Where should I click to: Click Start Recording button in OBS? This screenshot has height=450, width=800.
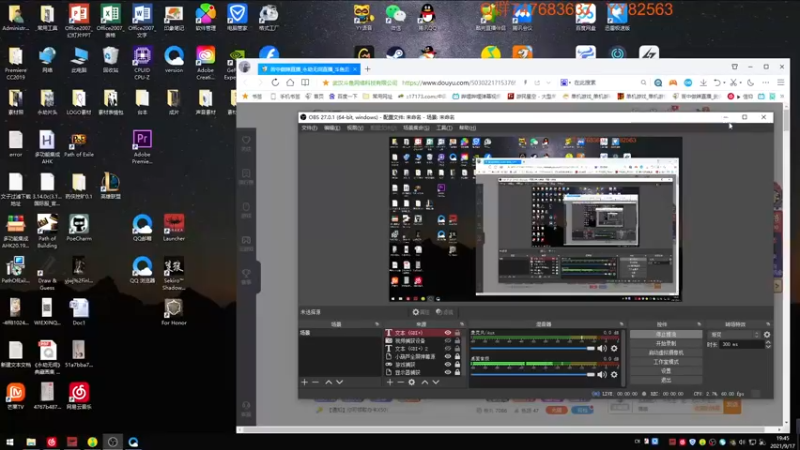(666, 343)
